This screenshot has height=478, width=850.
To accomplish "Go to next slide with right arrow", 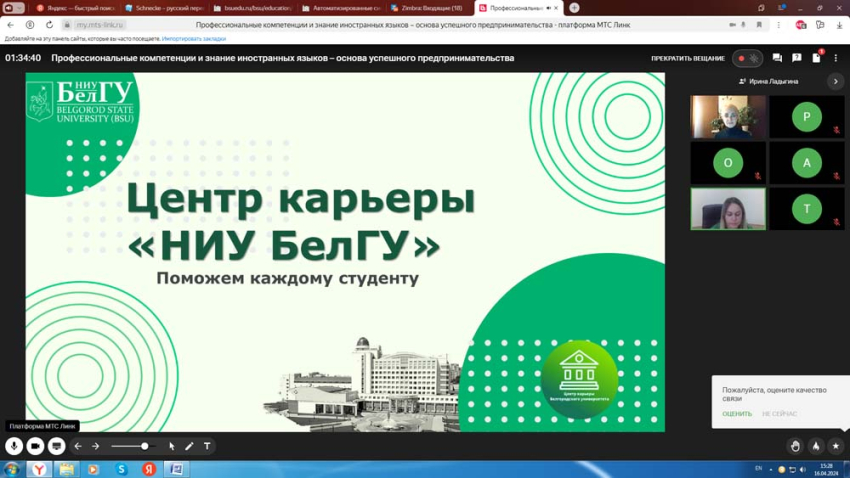I will (x=95, y=446).
